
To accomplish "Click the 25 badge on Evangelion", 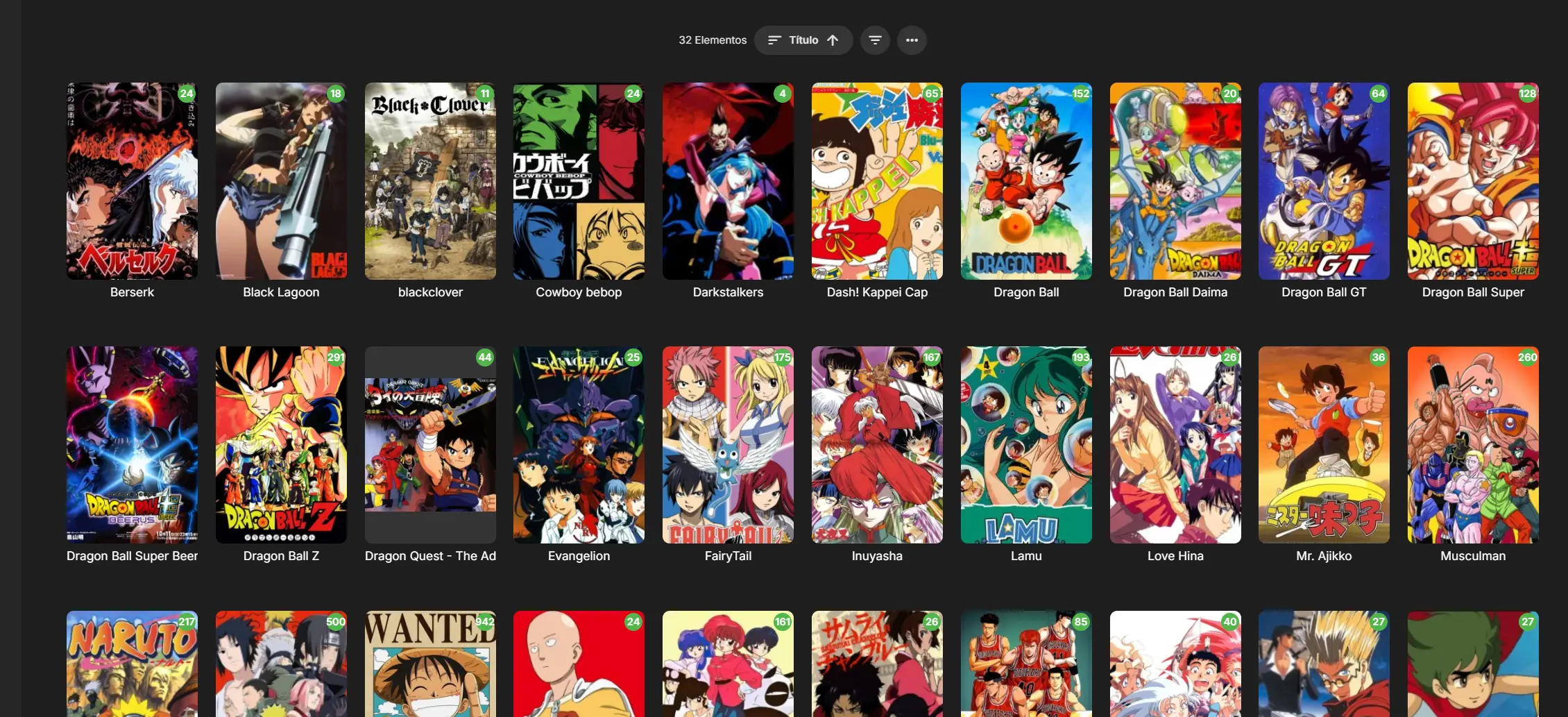I will (x=633, y=357).
